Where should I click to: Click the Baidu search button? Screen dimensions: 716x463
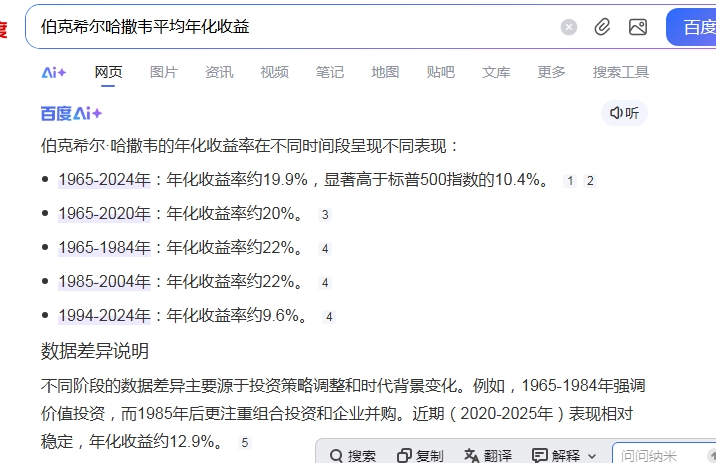click(x=691, y=27)
